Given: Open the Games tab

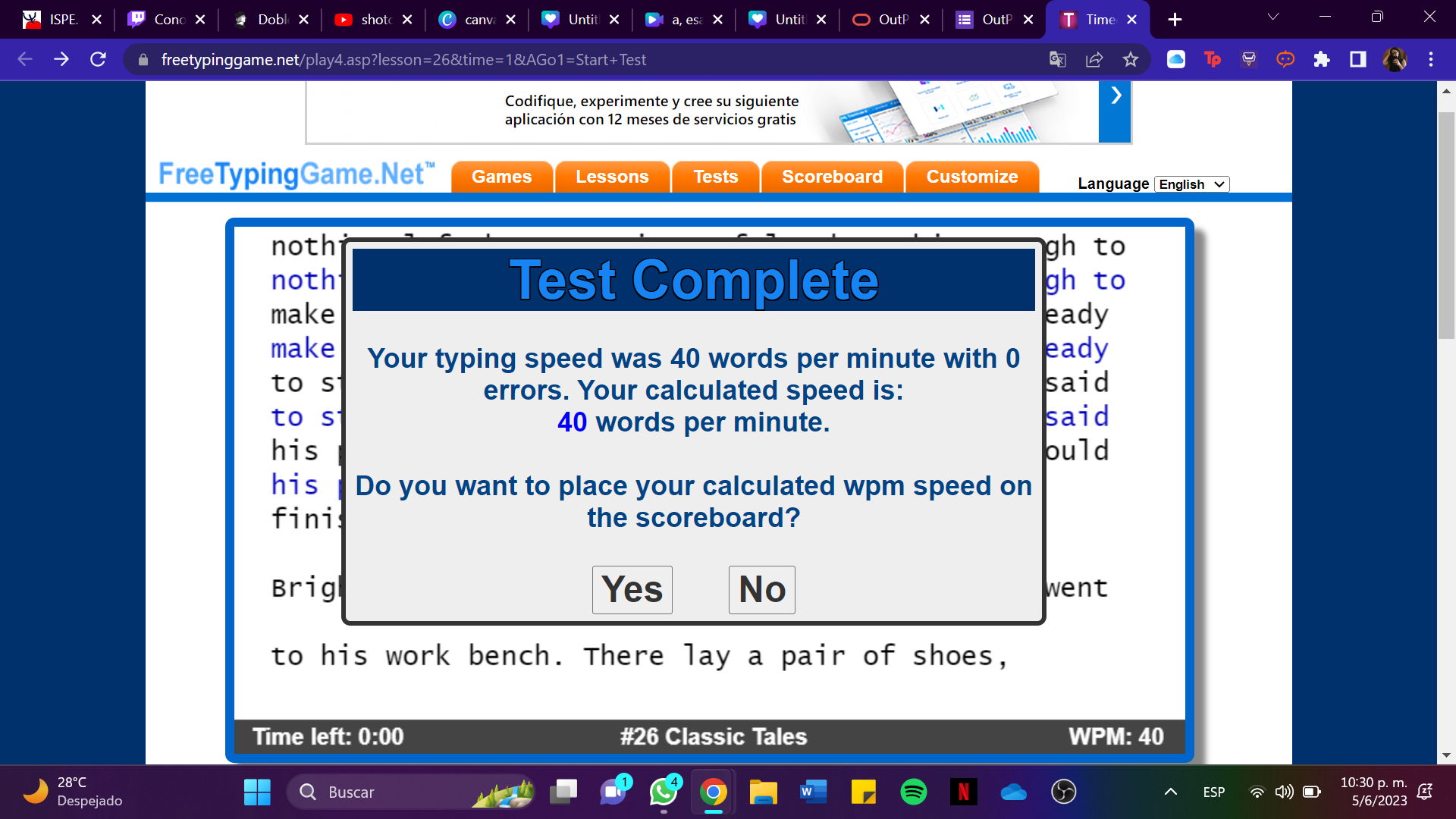Looking at the screenshot, I should (501, 177).
